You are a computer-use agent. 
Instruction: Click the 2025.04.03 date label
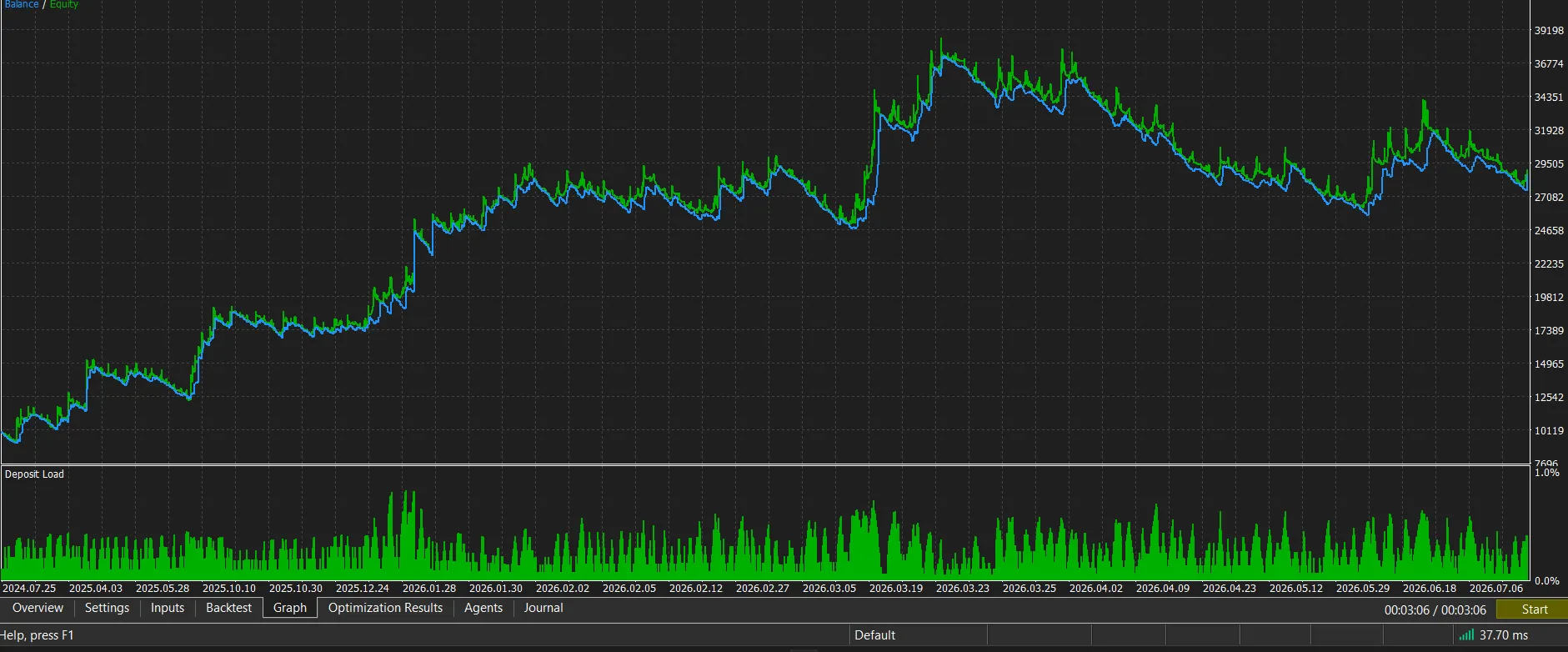pyautogui.click(x=96, y=589)
